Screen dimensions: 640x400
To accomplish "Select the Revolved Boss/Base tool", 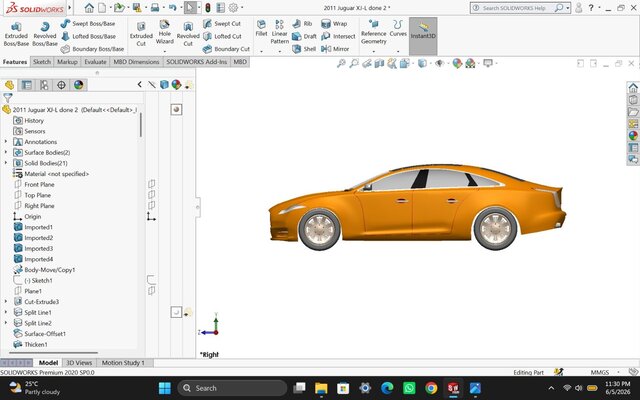I will tap(44, 34).
